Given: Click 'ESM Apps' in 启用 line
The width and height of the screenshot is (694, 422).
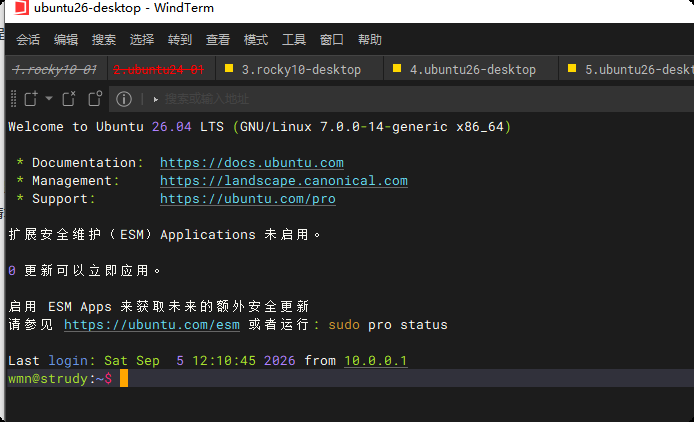Looking at the screenshot, I should (x=80, y=306).
